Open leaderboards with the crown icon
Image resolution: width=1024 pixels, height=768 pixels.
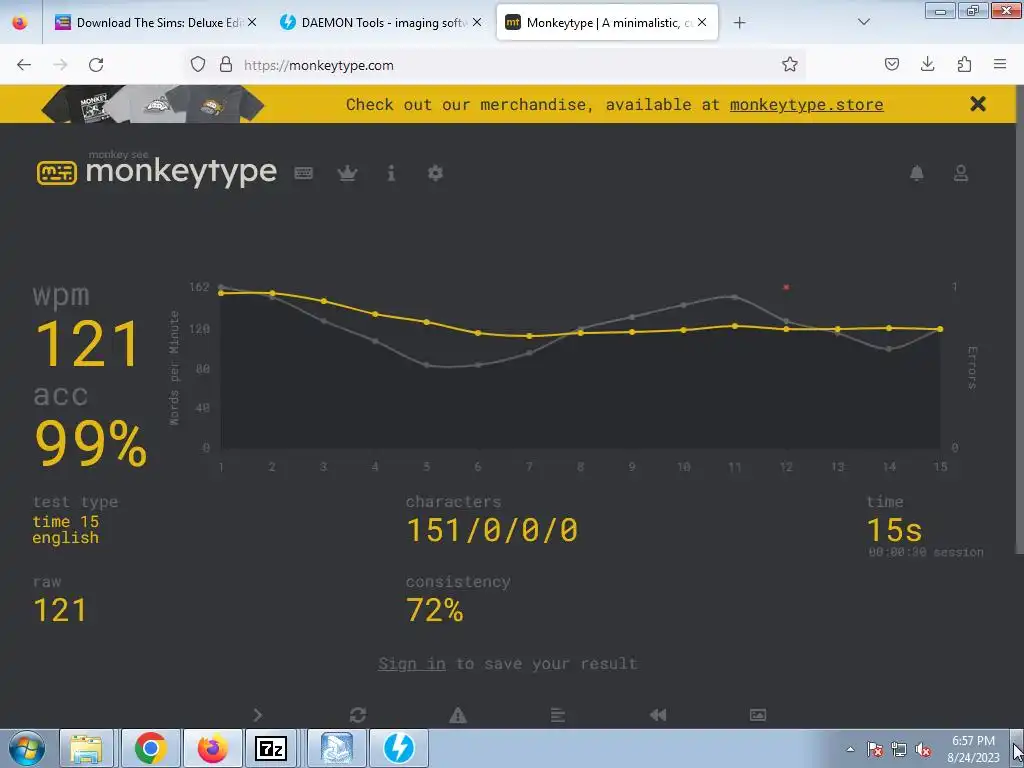tap(347, 173)
